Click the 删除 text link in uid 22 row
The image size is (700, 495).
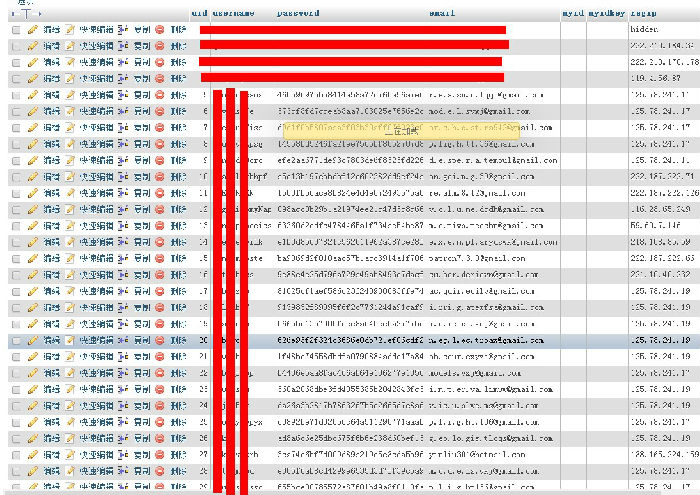pos(178,372)
